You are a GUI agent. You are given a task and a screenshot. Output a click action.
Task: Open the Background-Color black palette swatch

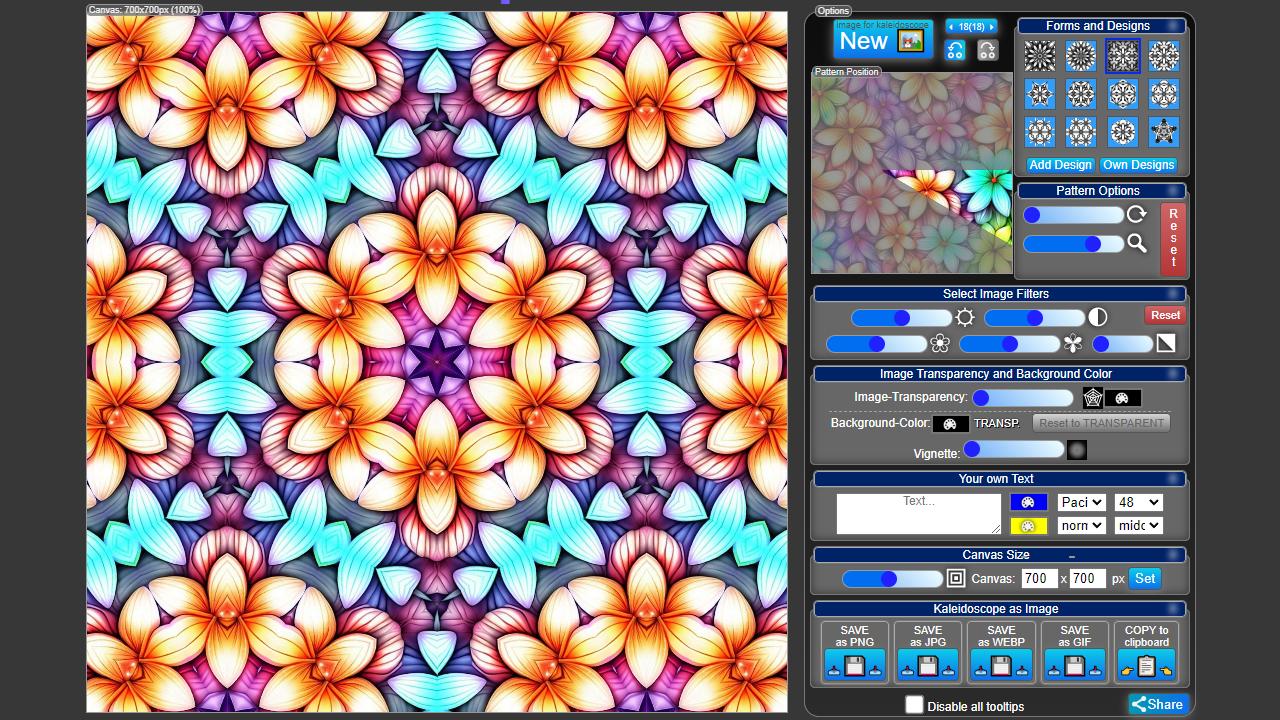[950, 424]
